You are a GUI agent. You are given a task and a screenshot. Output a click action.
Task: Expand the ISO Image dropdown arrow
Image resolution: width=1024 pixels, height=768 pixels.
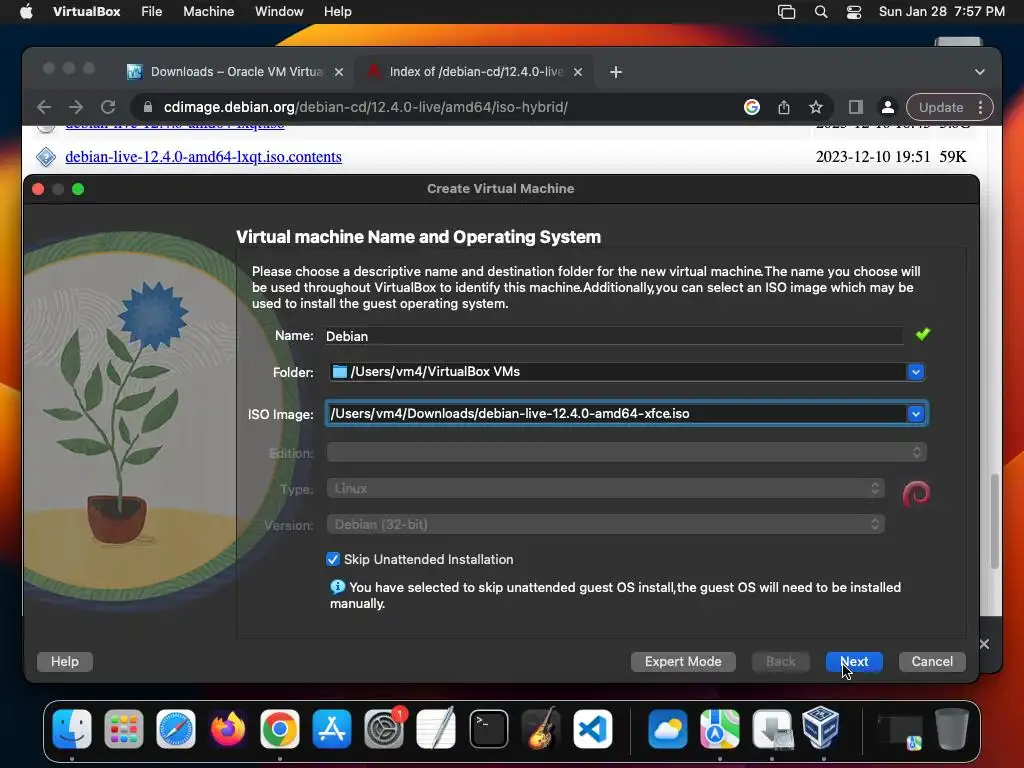click(916, 413)
